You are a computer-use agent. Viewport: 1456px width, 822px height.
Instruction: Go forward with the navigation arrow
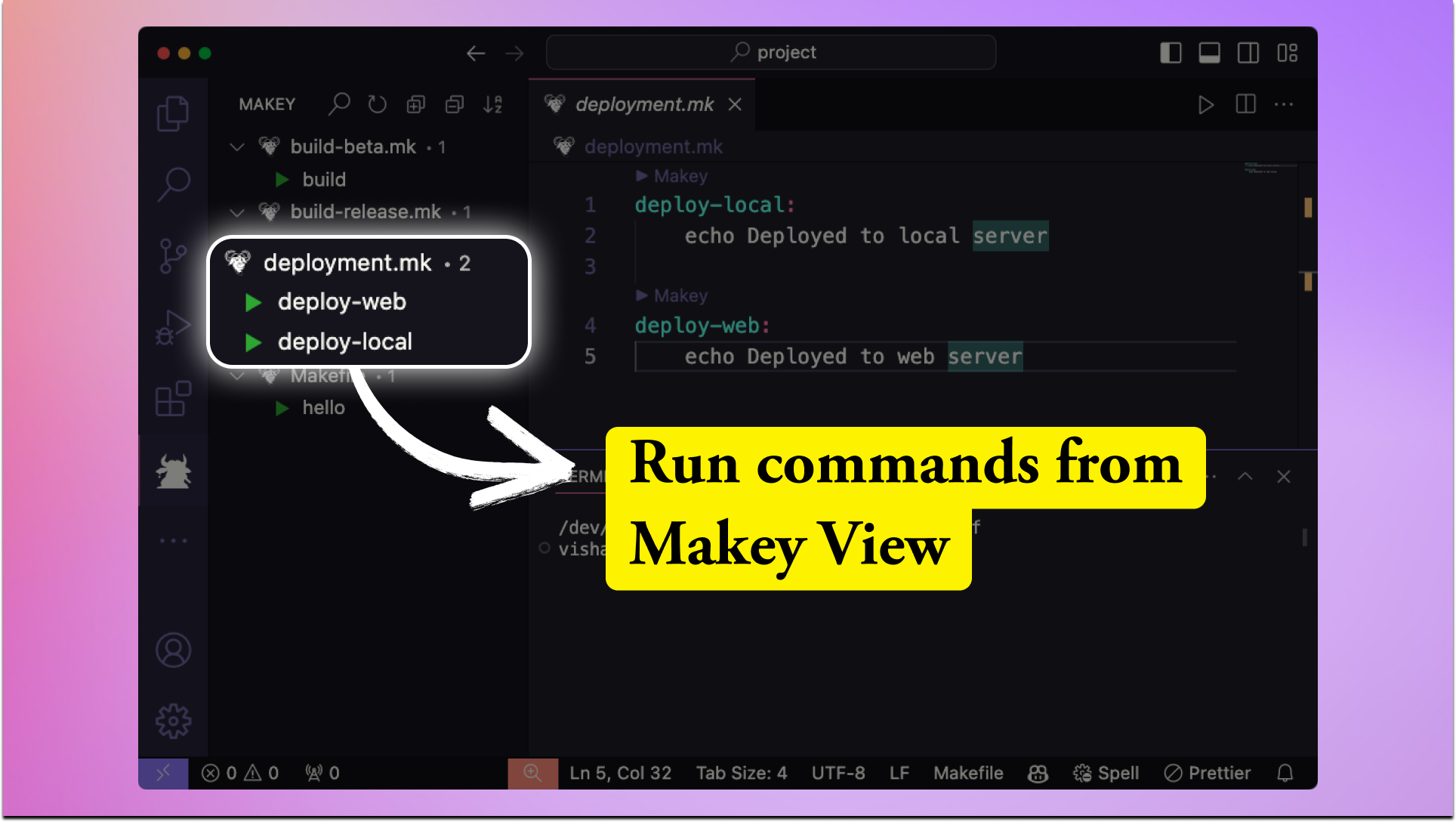514,53
